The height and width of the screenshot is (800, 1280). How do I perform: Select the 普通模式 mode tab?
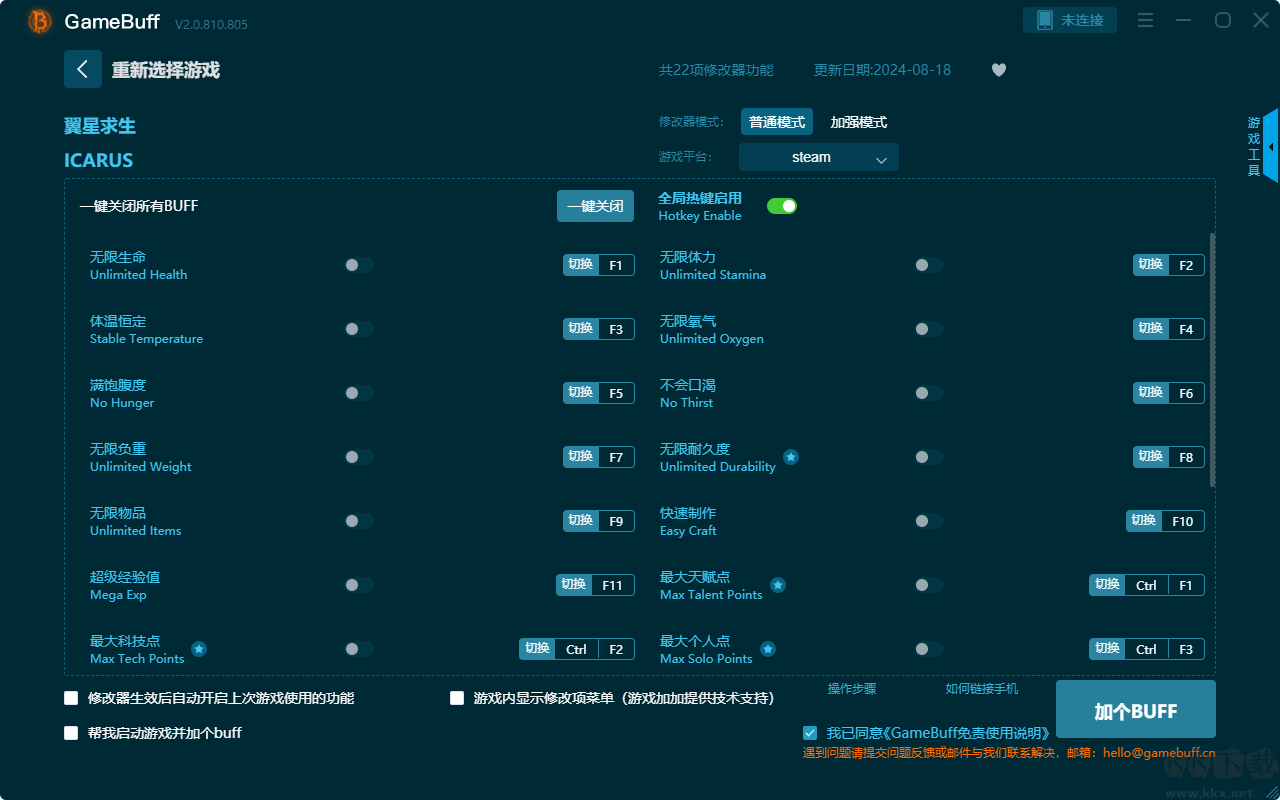click(x=777, y=122)
